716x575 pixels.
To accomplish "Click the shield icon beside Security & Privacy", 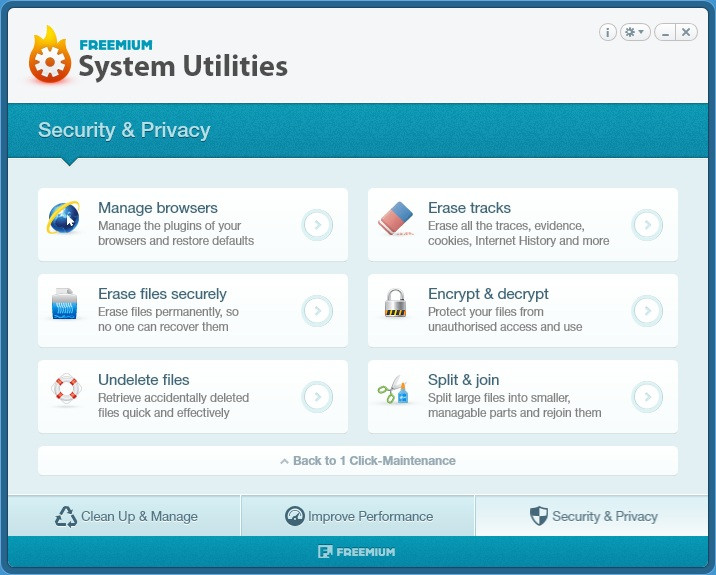I will tap(539, 516).
